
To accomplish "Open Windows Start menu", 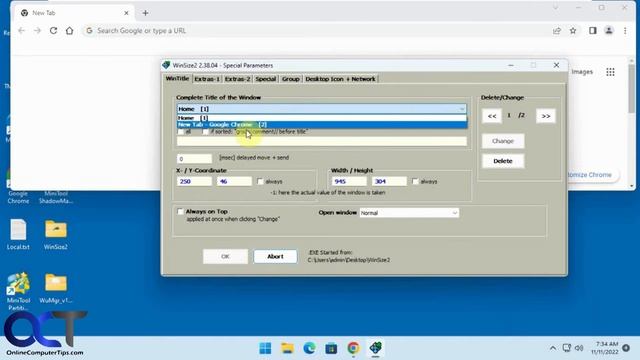I will click(x=265, y=348).
